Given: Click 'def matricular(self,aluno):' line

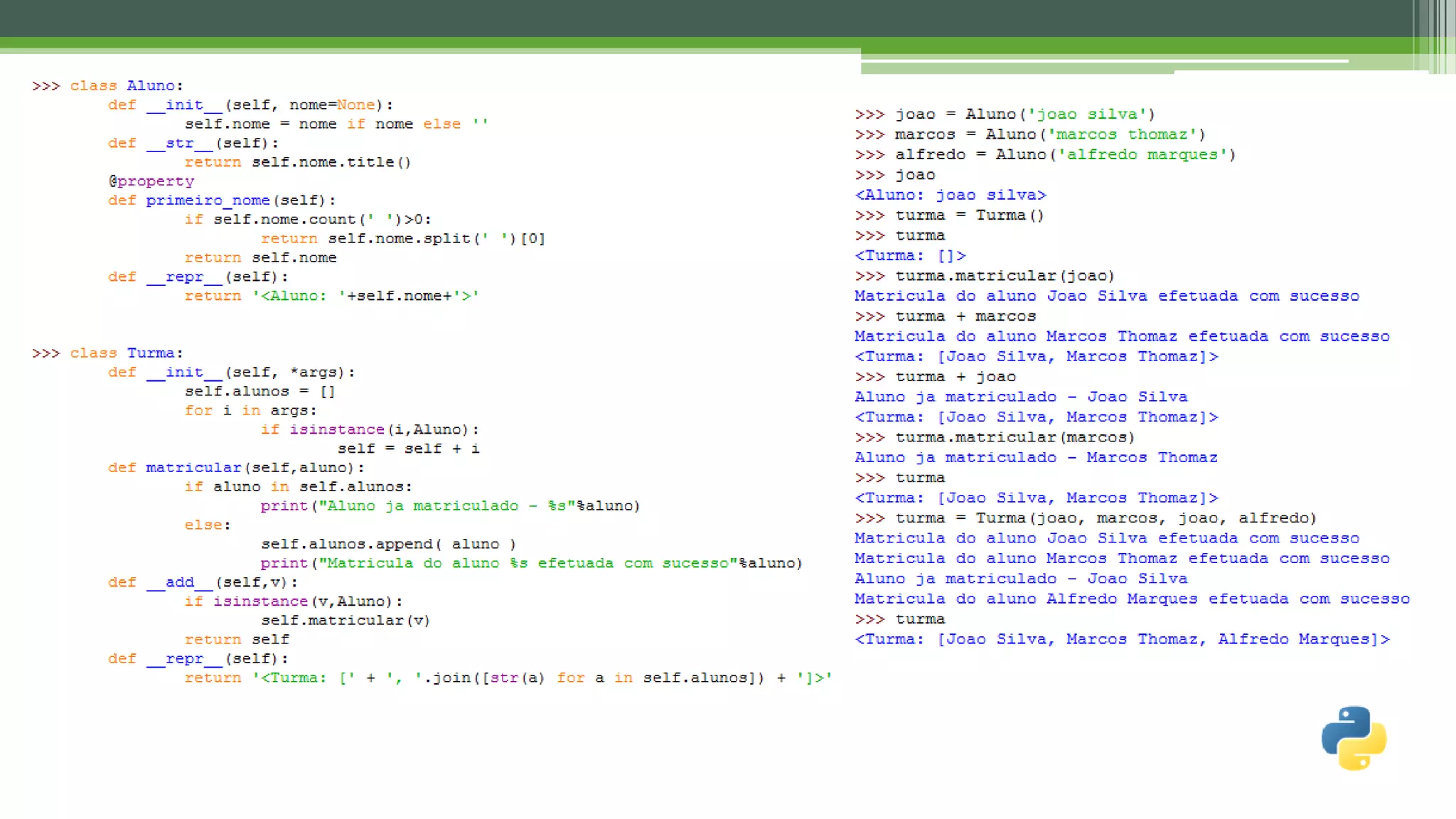Looking at the screenshot, I should (x=235, y=468).
